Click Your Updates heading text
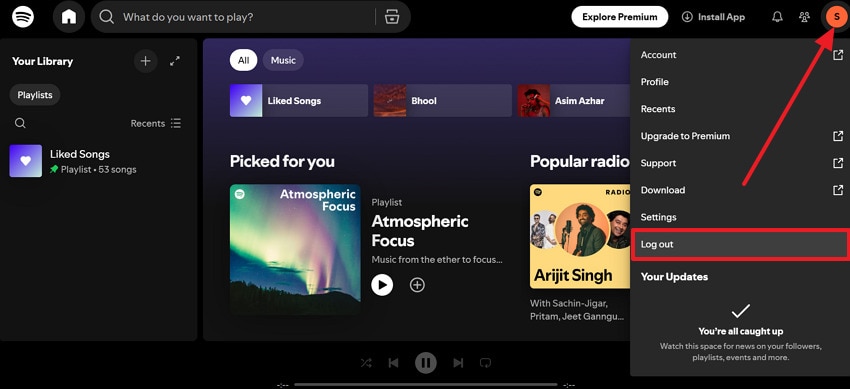The image size is (850, 389). coord(674,277)
